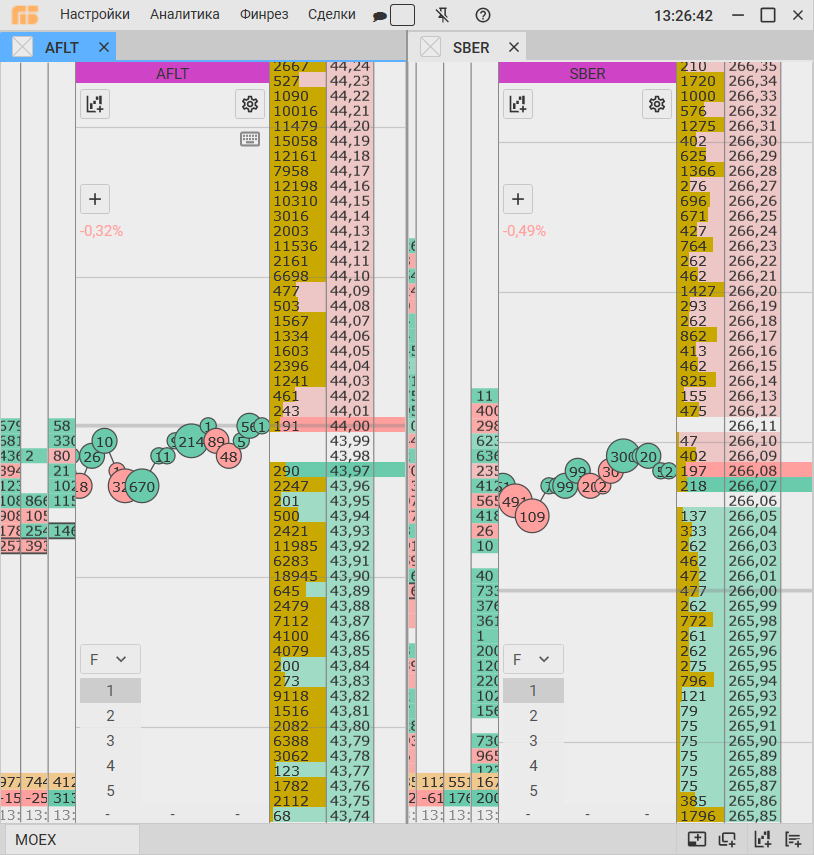Click AFLT price level 43,90
This screenshot has height=855, width=814.
350,576
